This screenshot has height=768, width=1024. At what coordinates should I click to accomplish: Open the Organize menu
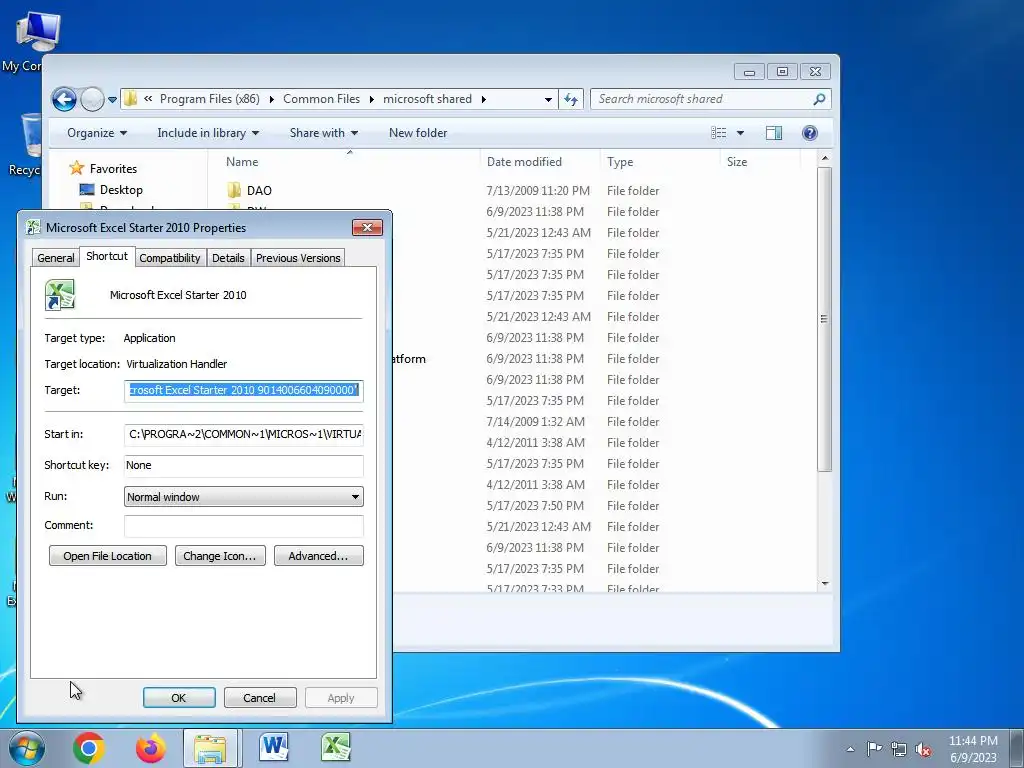(97, 133)
